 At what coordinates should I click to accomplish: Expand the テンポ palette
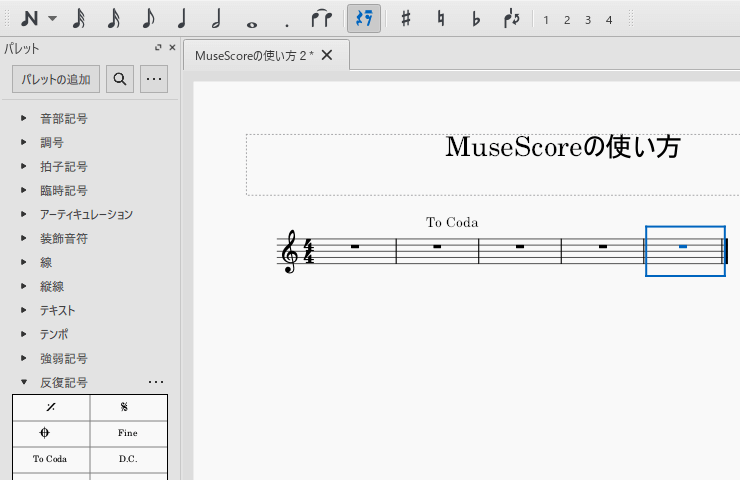click(24, 334)
